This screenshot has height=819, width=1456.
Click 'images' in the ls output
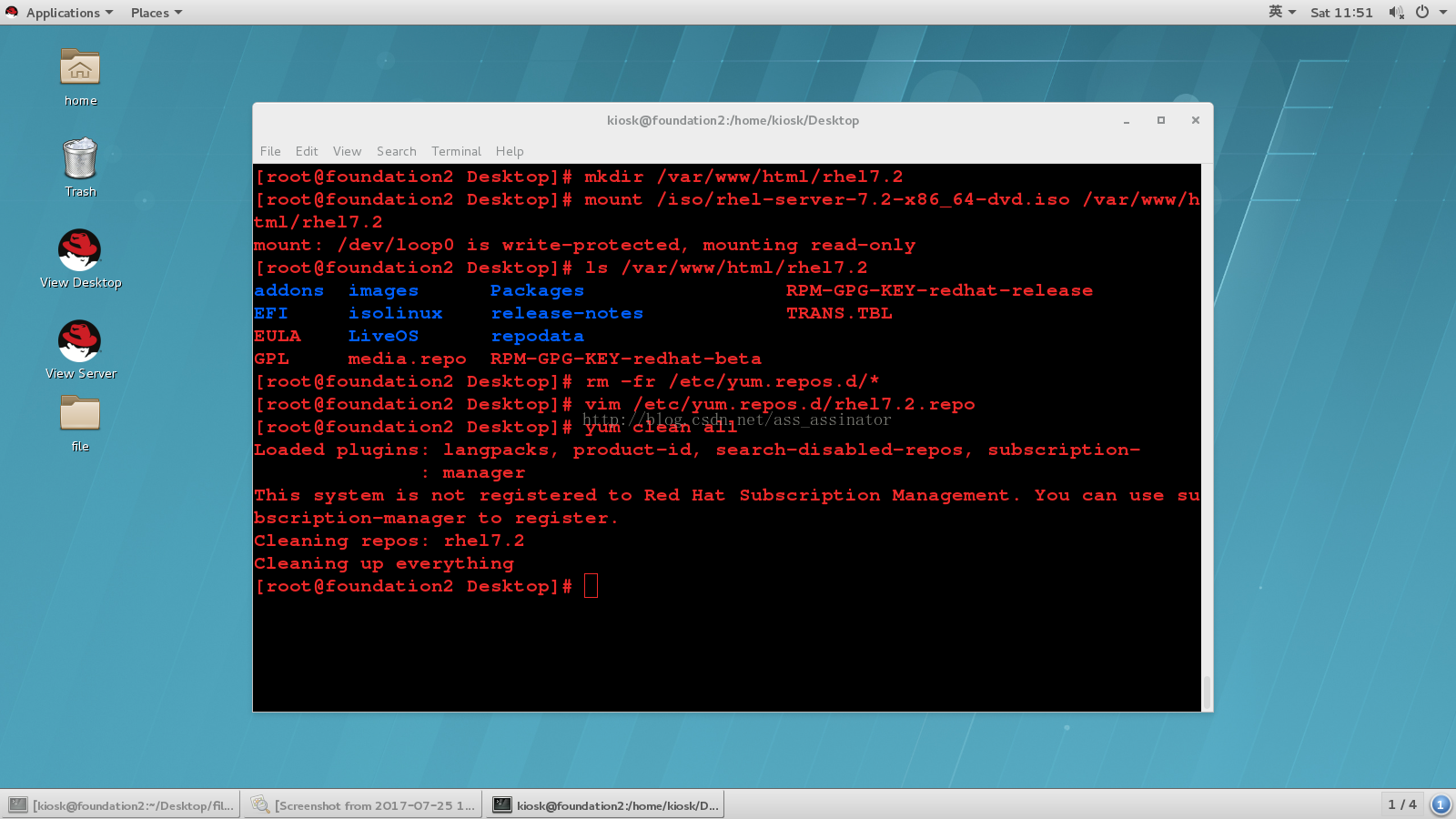pyautogui.click(x=383, y=290)
